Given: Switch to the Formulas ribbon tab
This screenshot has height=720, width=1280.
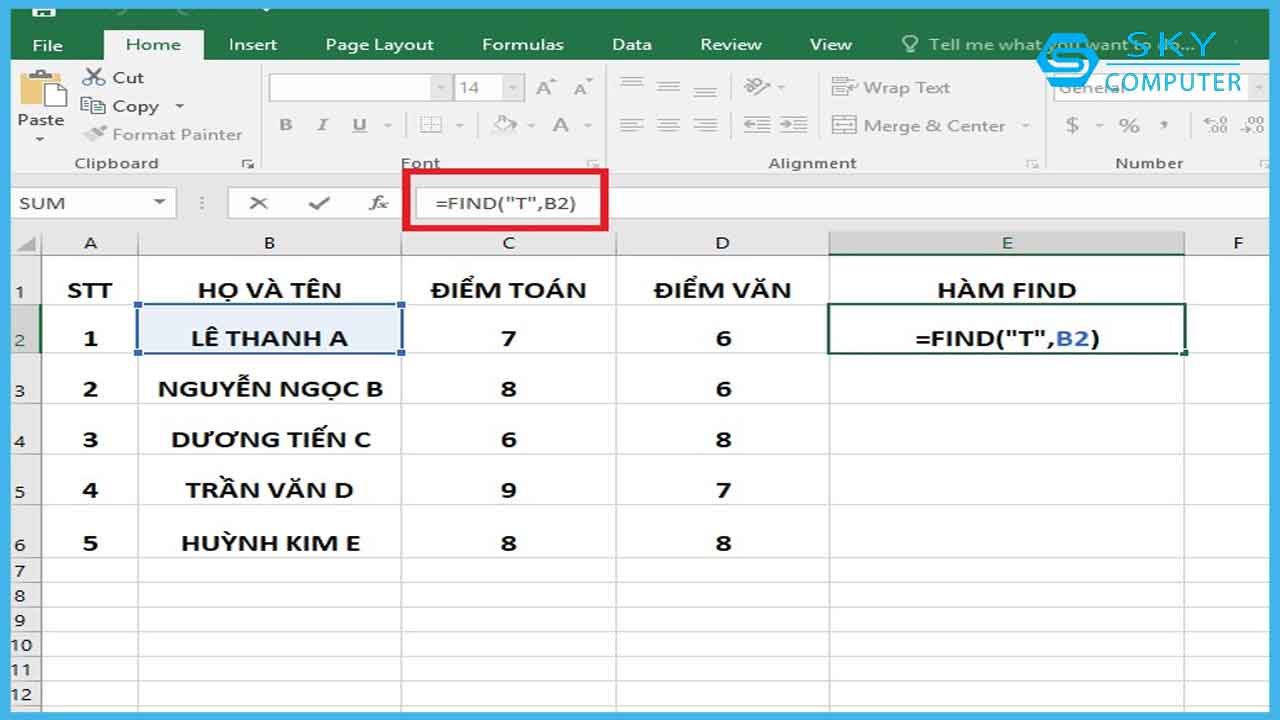Looking at the screenshot, I should click(x=522, y=44).
